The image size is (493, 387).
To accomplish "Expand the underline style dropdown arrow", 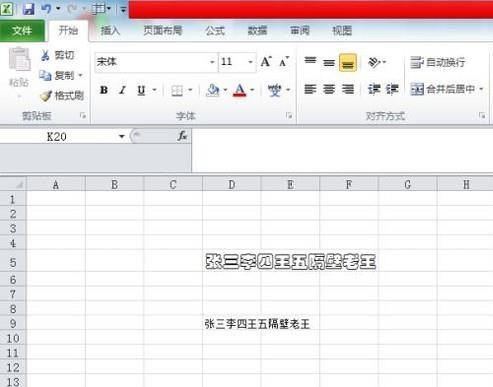I will pos(154,90).
